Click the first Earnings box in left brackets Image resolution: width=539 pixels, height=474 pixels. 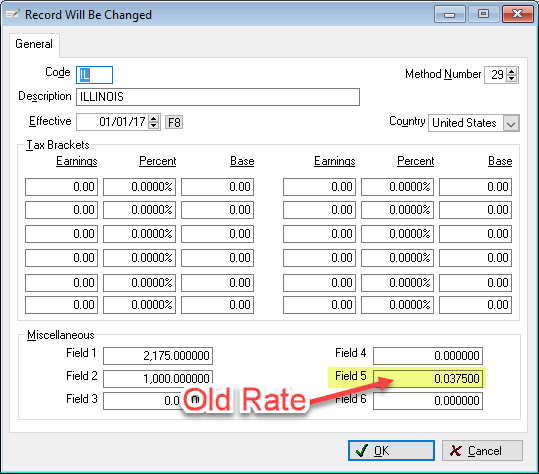(62, 187)
